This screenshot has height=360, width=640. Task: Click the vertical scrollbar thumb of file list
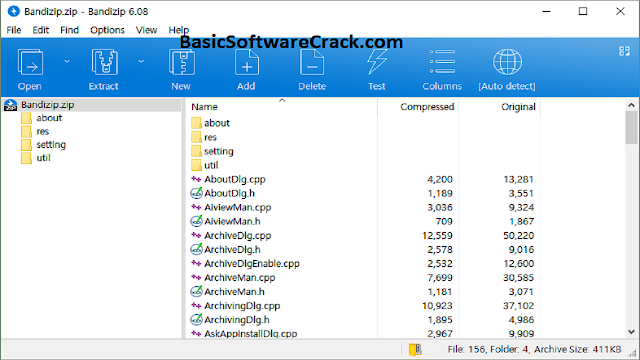[x=631, y=128]
